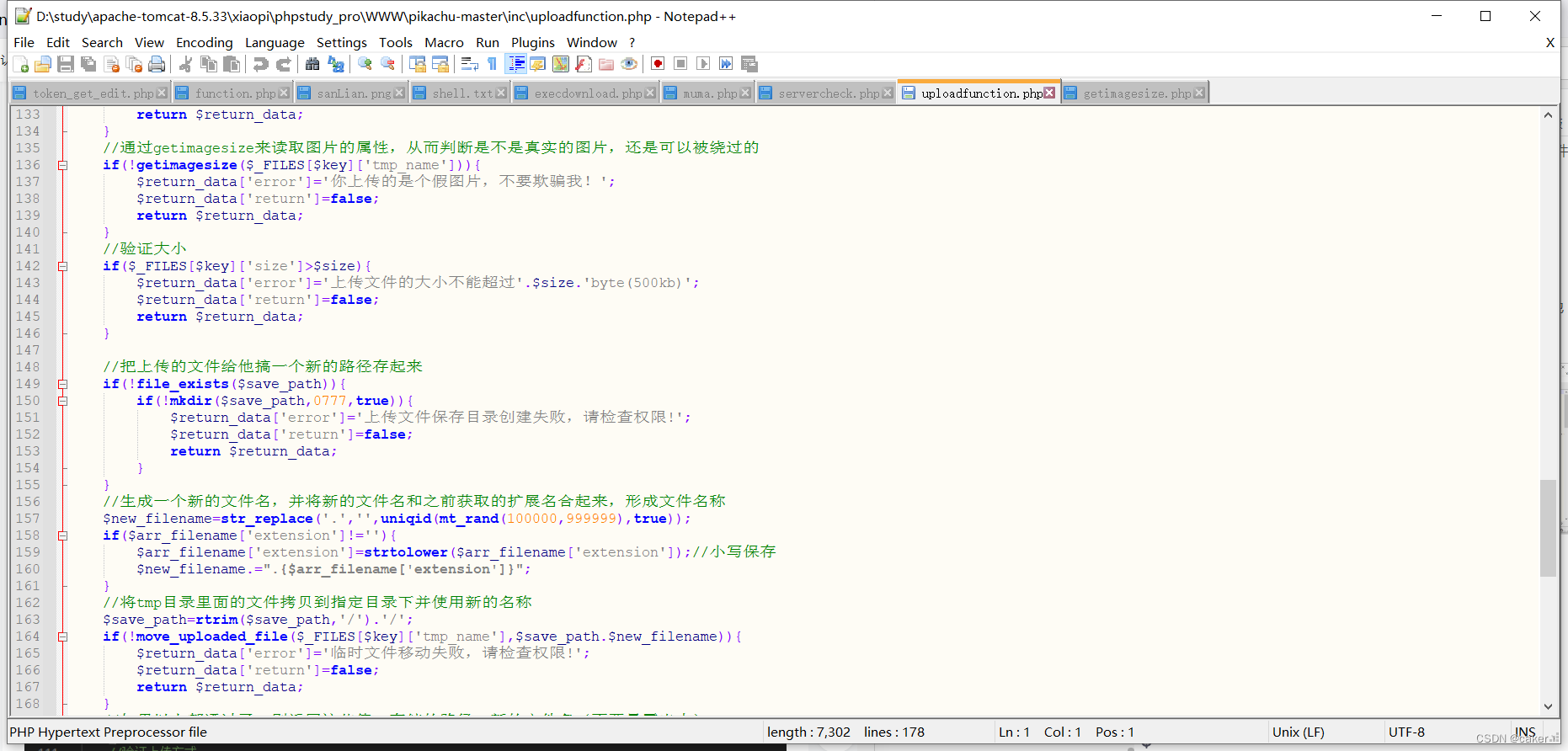
Task: Collapse fold marker at line 158
Action: click(x=62, y=535)
